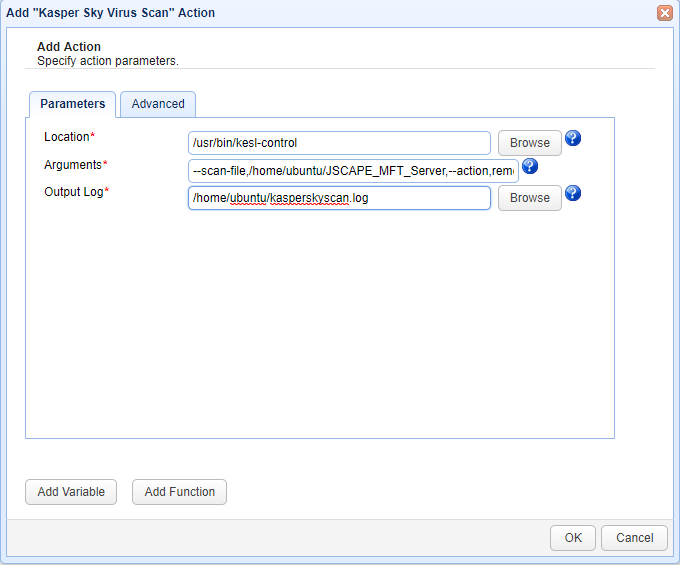Click the Output Log field label
The height and width of the screenshot is (570, 686).
tap(74, 191)
